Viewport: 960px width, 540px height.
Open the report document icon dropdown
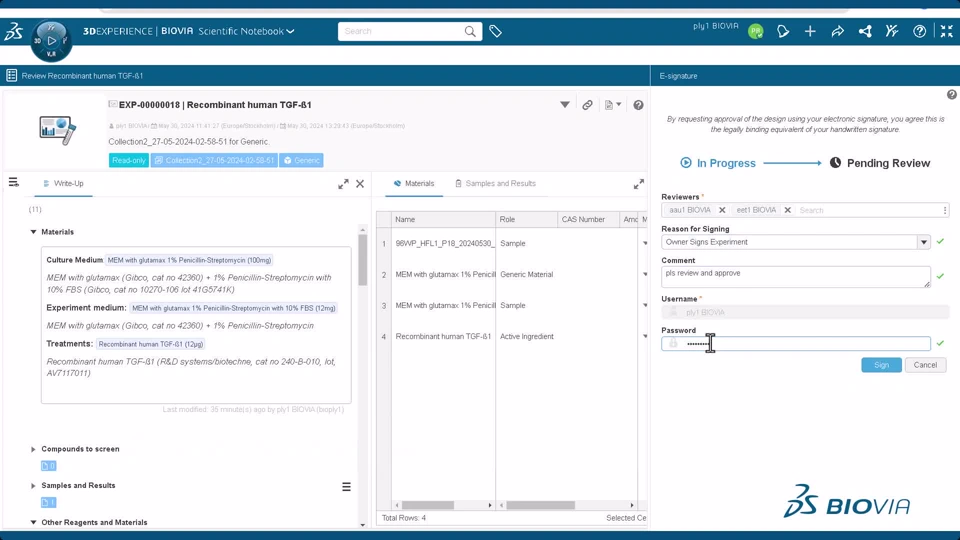pos(613,105)
